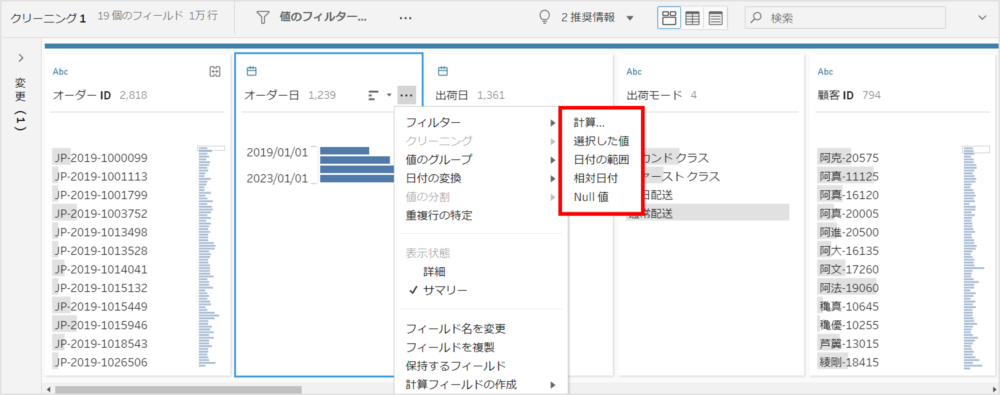Switch to data grid view icon
The width and height of the screenshot is (1000, 395).
click(692, 19)
